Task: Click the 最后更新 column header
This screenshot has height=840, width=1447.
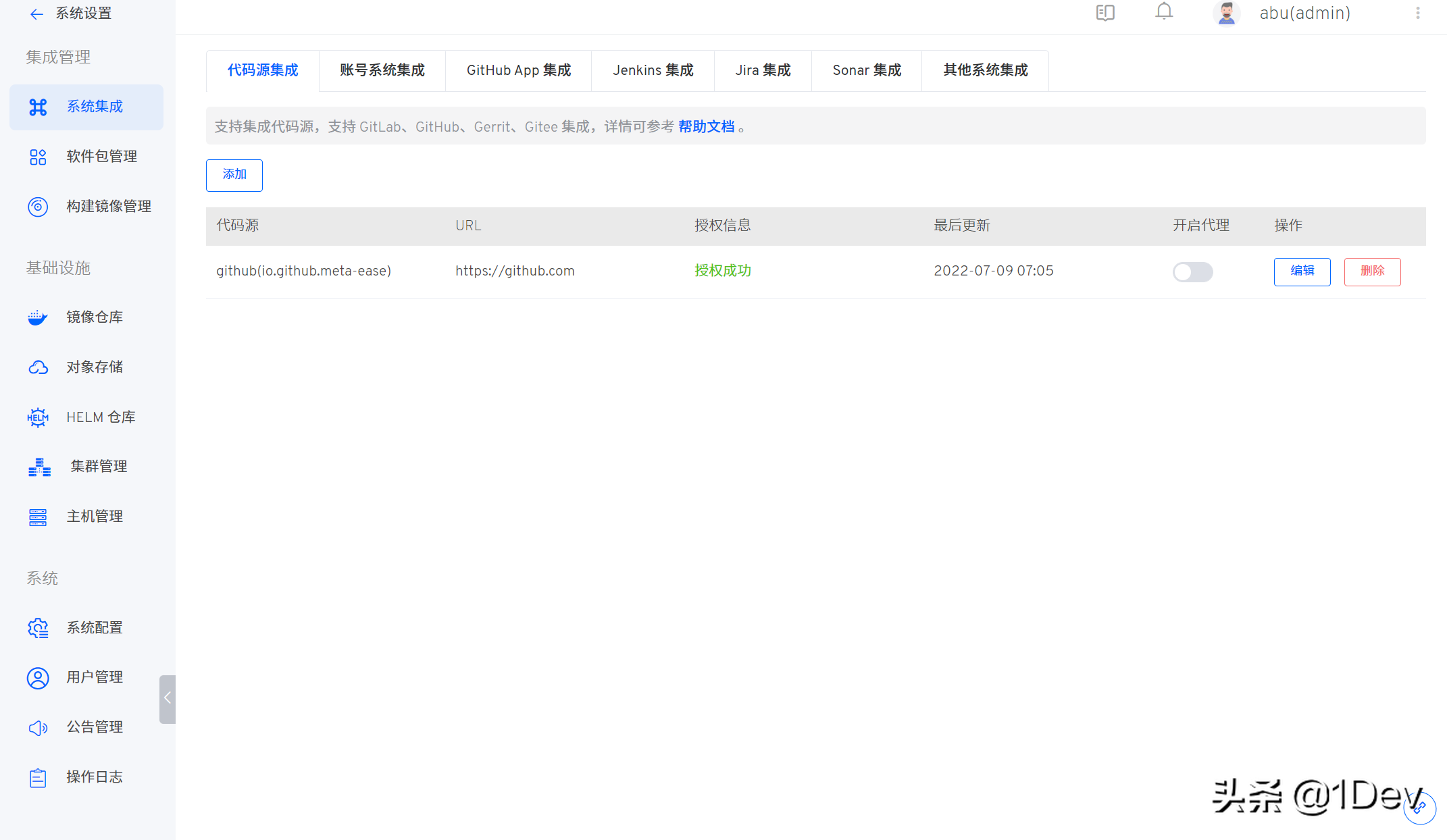Action: click(962, 226)
